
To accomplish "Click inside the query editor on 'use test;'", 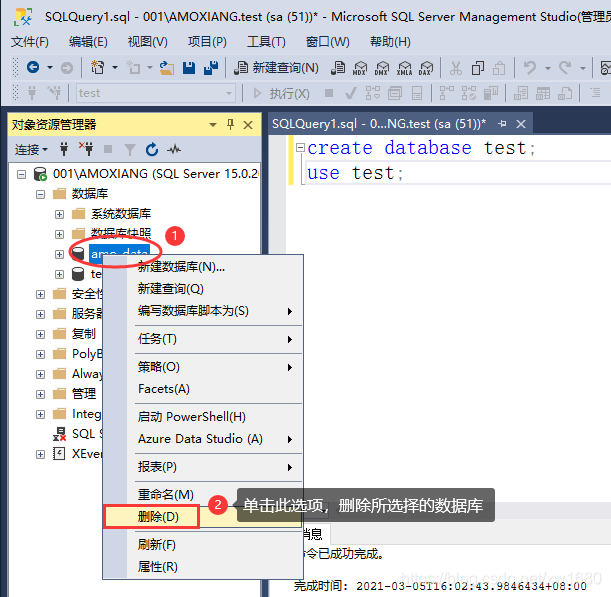I will click(x=355, y=173).
